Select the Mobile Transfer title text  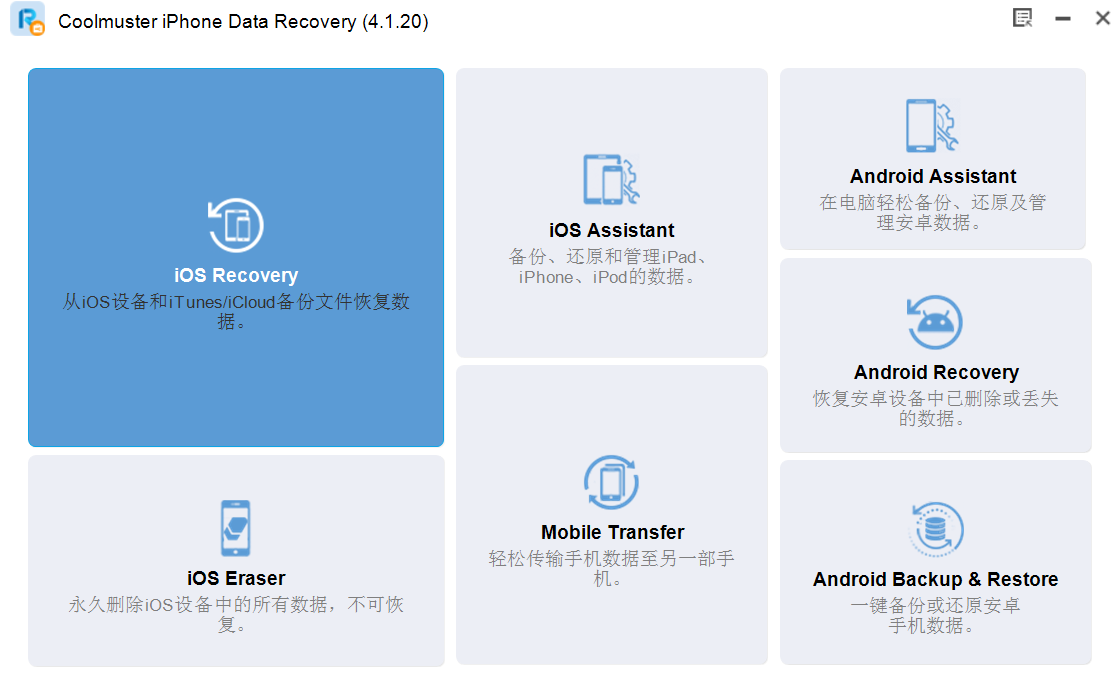[x=612, y=532]
